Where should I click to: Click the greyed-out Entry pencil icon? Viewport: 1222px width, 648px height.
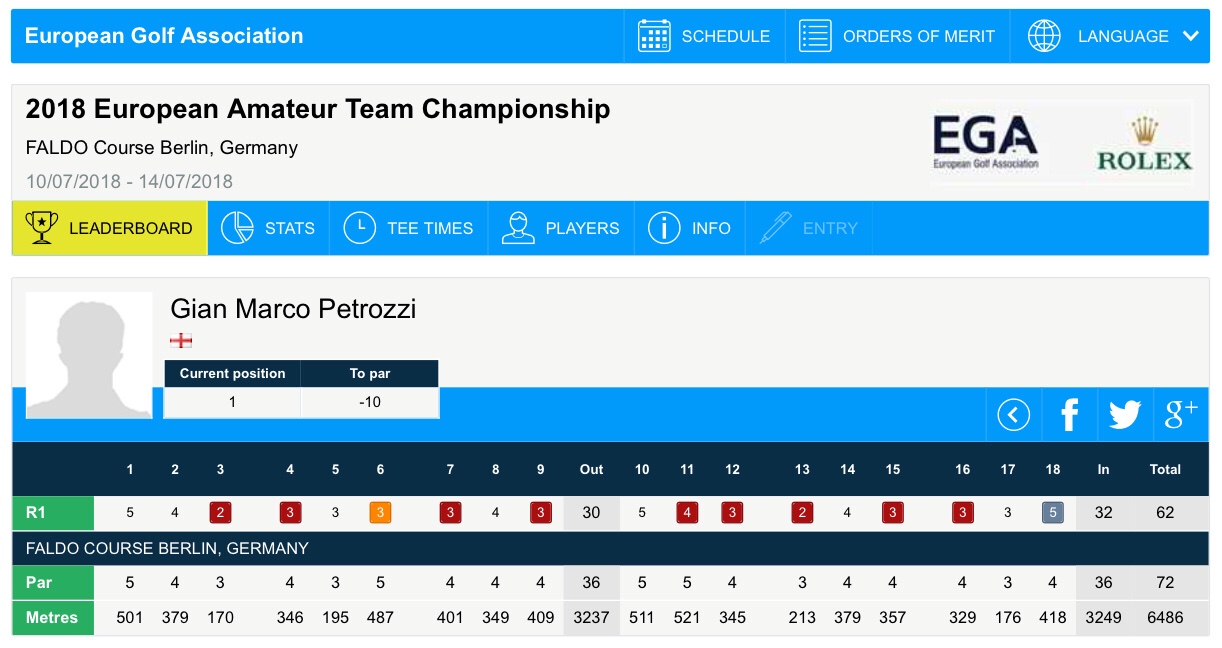point(775,228)
